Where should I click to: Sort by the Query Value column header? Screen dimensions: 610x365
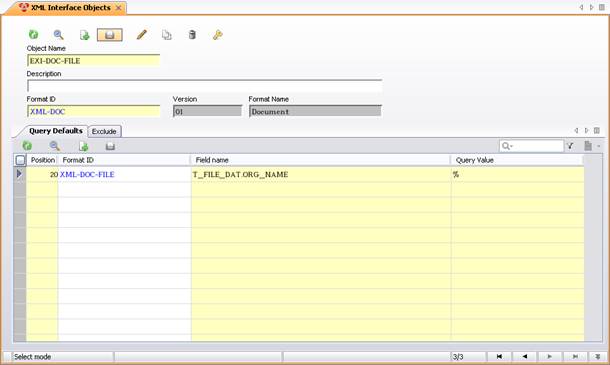(x=517, y=160)
